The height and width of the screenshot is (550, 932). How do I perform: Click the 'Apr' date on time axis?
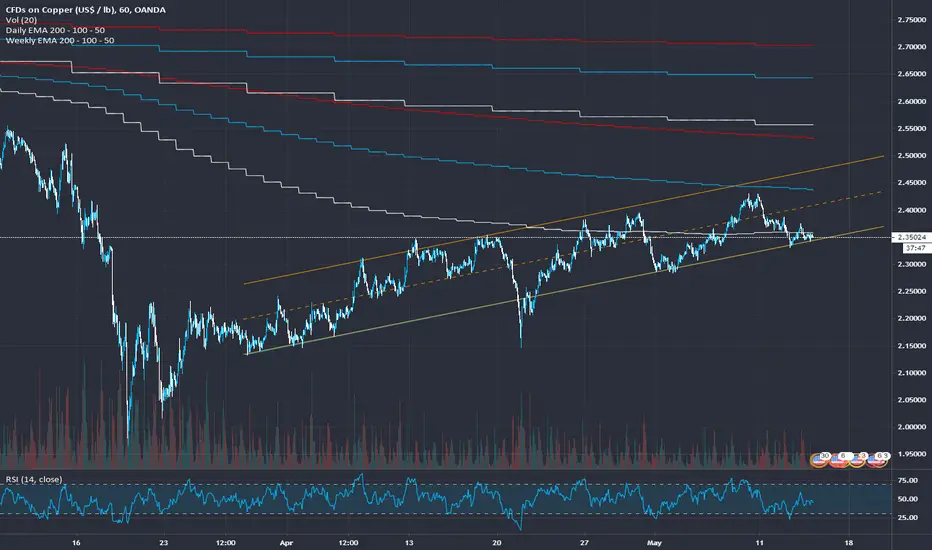pos(286,543)
